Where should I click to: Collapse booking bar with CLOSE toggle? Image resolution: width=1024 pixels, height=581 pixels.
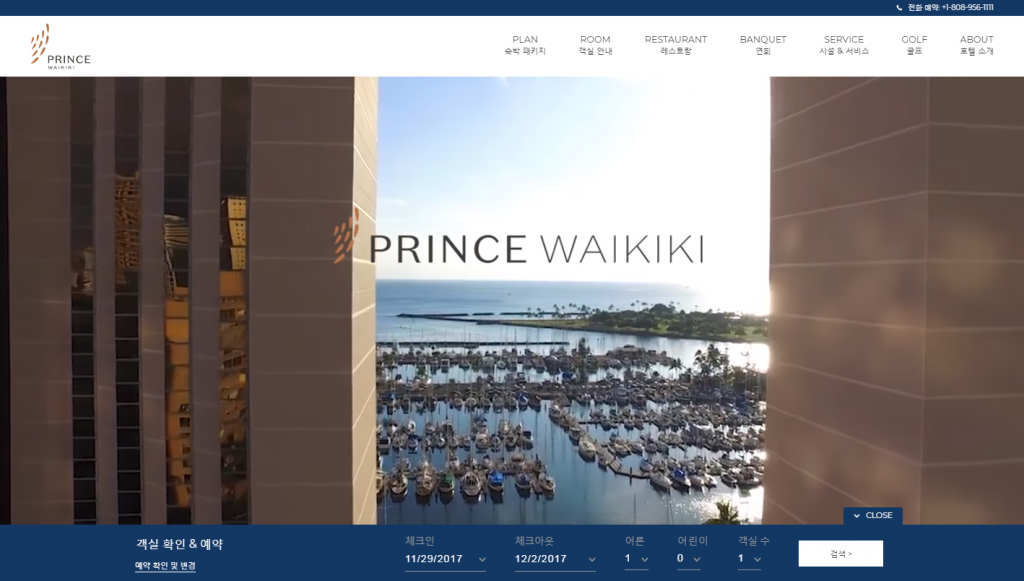873,516
